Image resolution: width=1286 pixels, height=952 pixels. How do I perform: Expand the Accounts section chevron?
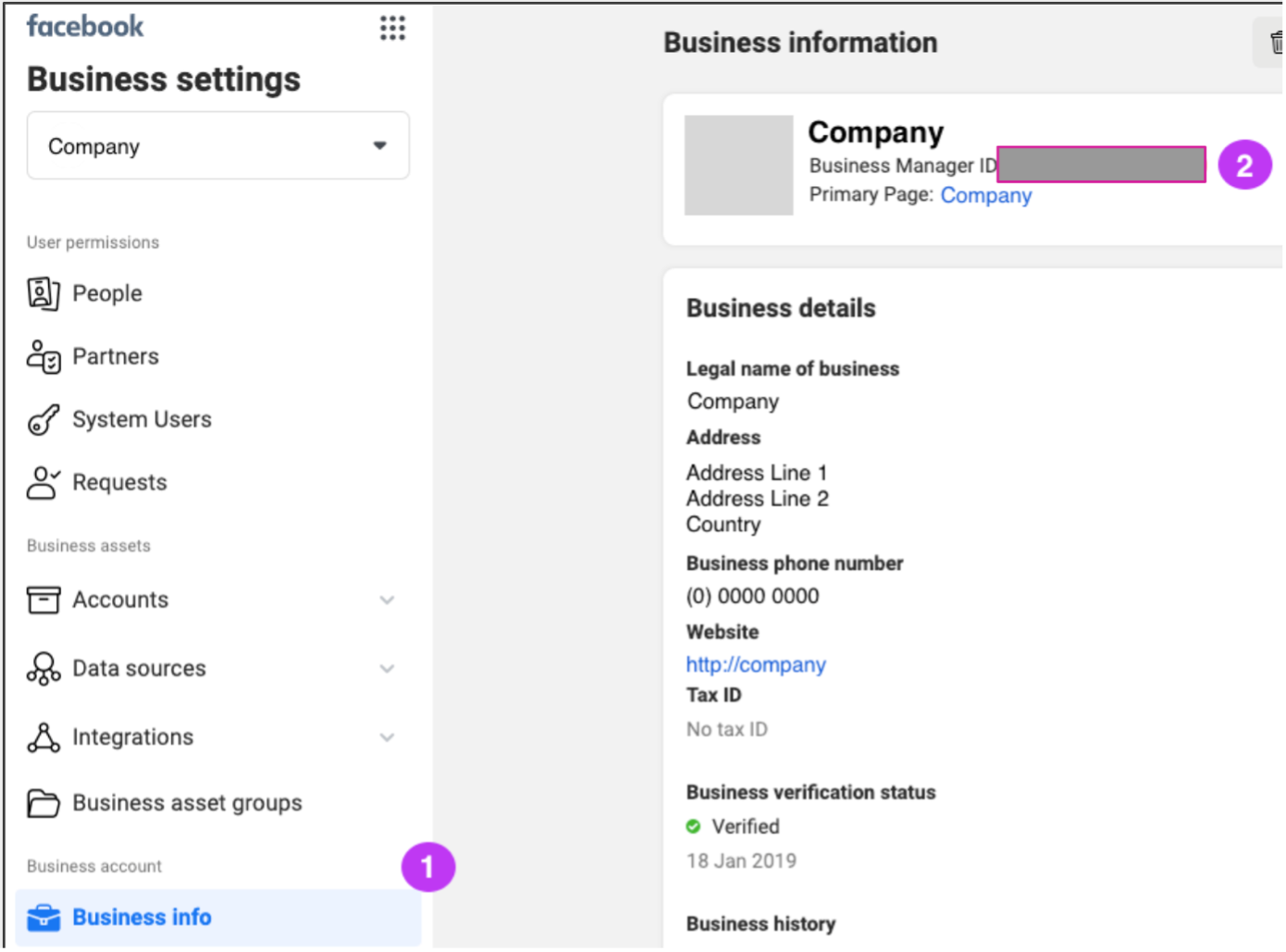coord(388,600)
